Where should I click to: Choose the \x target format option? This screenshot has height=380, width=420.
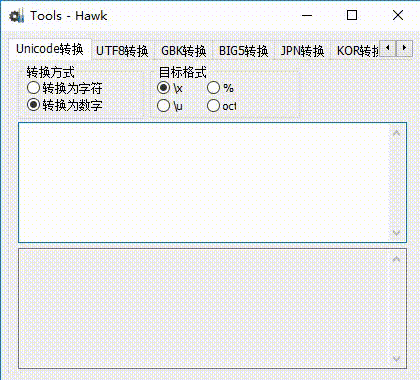pos(170,88)
